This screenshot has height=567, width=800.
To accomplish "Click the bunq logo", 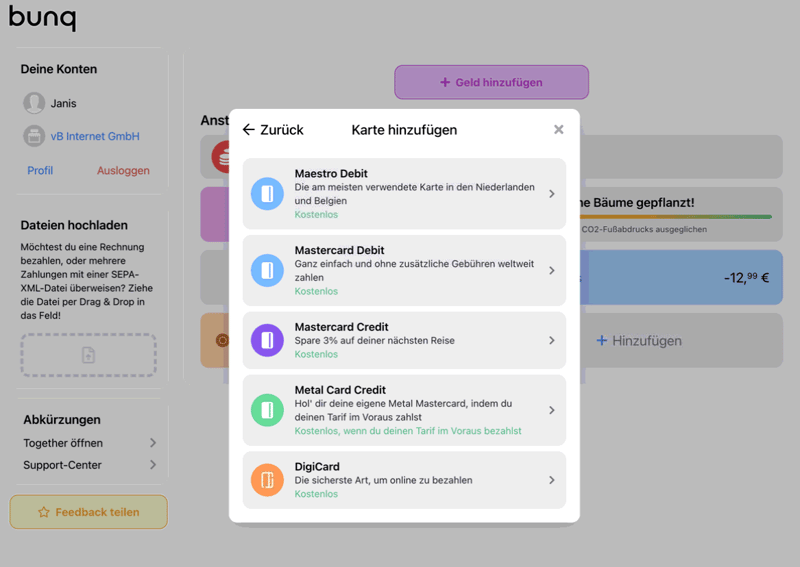I will tap(42, 17).
